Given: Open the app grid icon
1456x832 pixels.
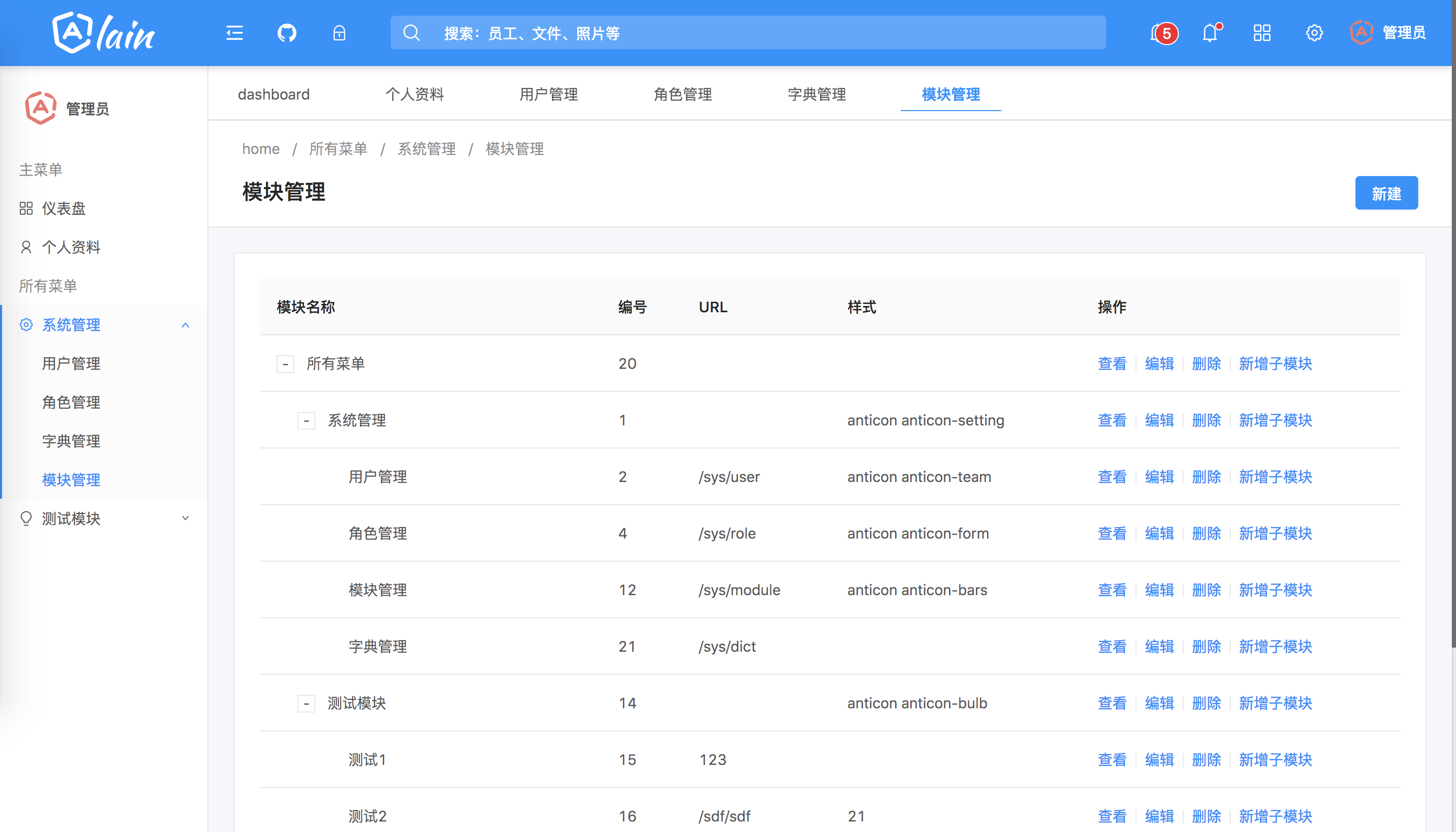Looking at the screenshot, I should 1262,33.
